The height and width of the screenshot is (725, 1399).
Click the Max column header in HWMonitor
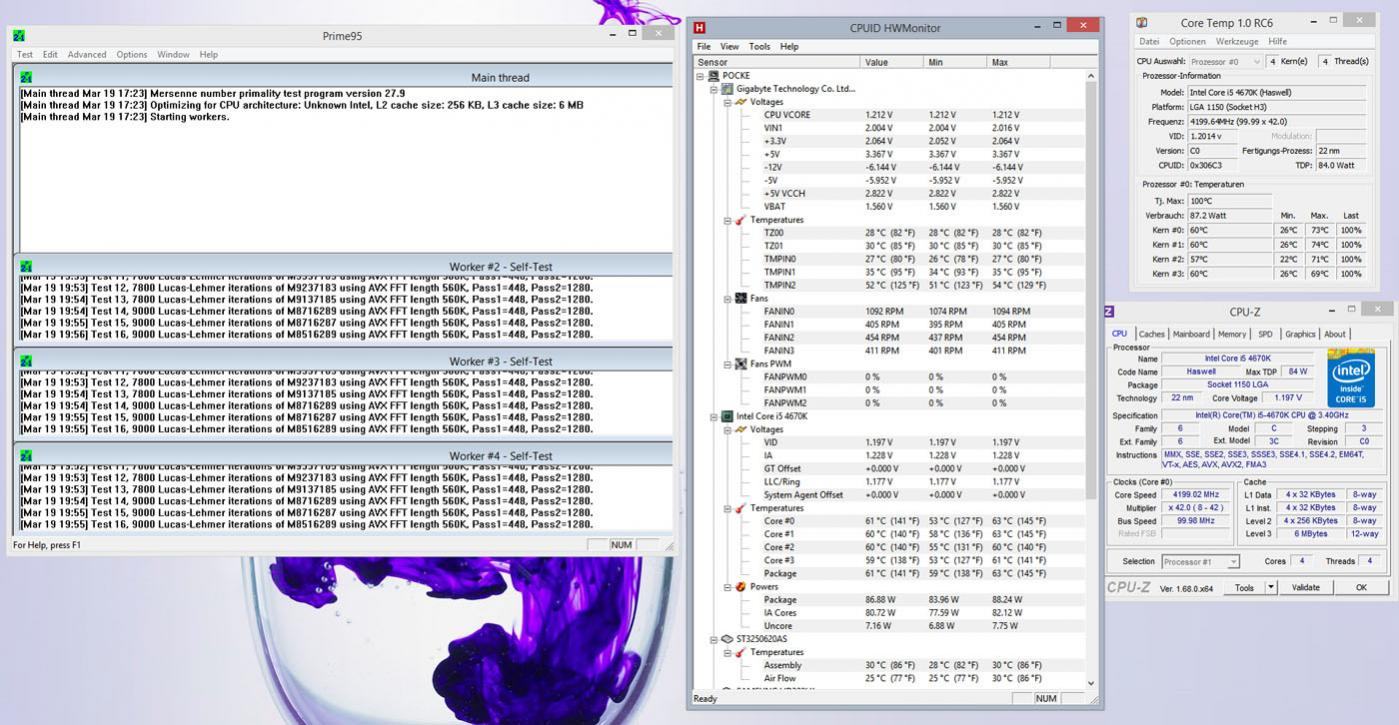click(1018, 62)
